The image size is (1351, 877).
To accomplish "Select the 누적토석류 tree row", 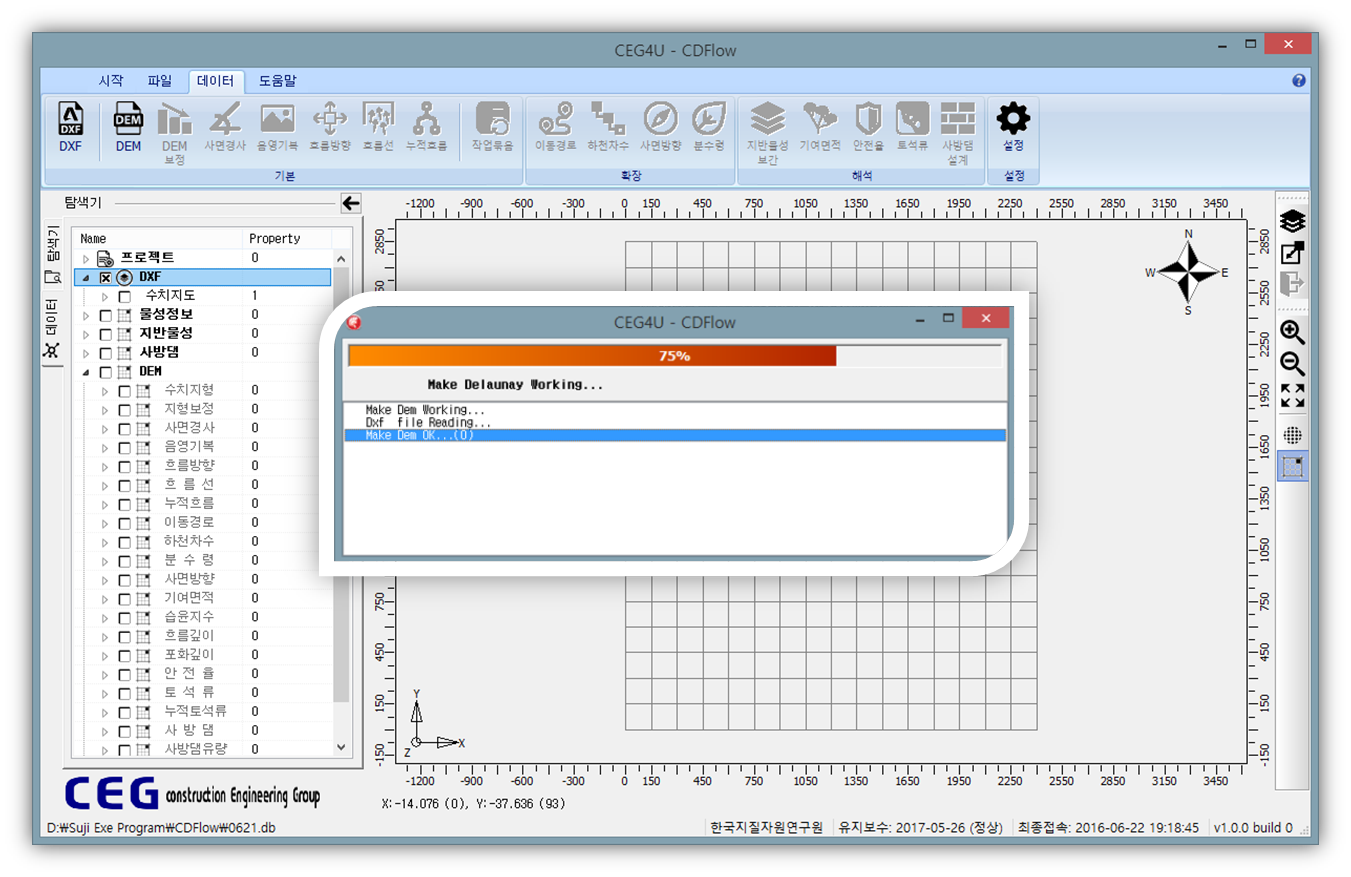I will pyautogui.click(x=203, y=711).
